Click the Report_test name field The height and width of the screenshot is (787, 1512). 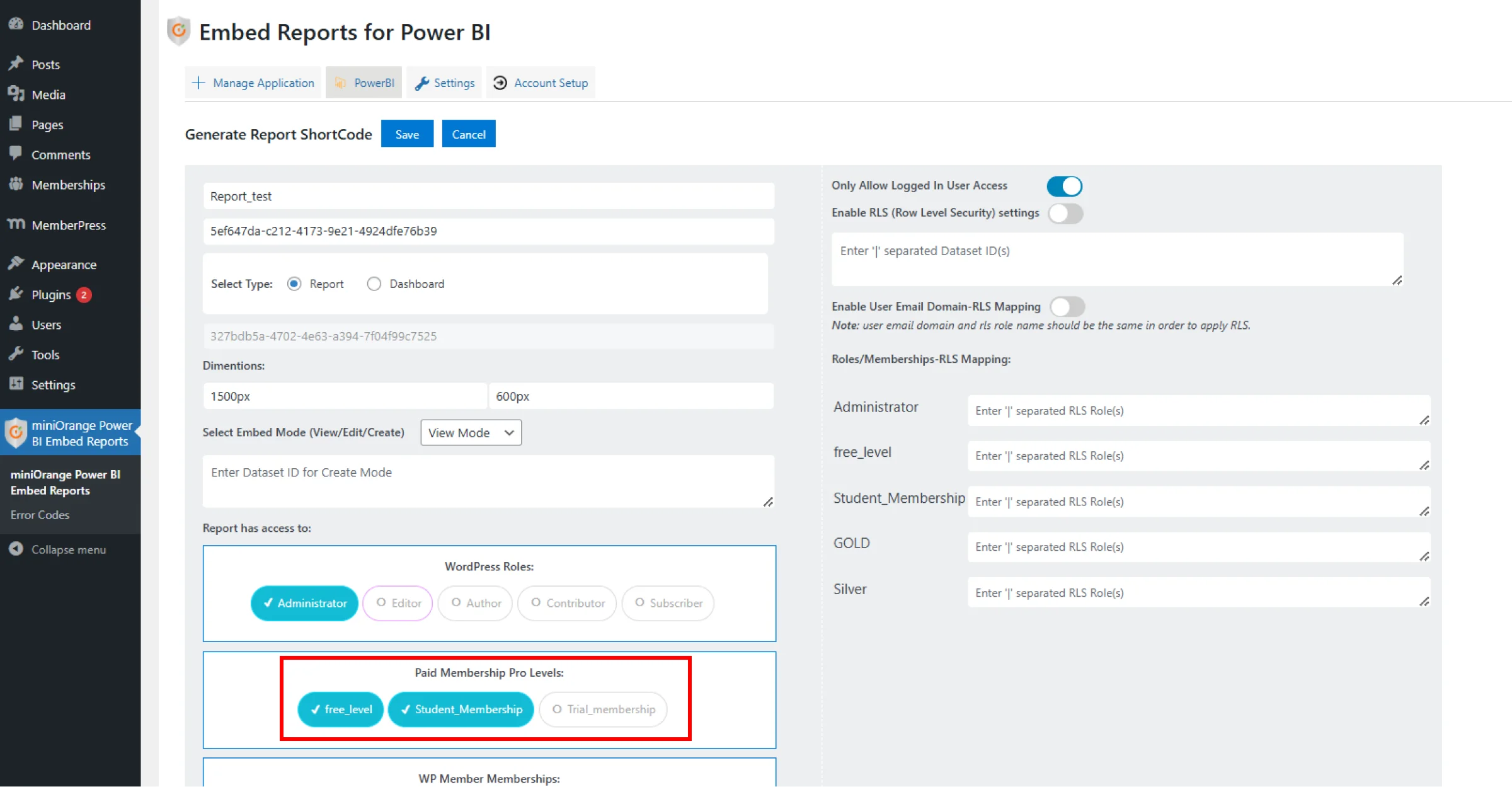(x=488, y=196)
